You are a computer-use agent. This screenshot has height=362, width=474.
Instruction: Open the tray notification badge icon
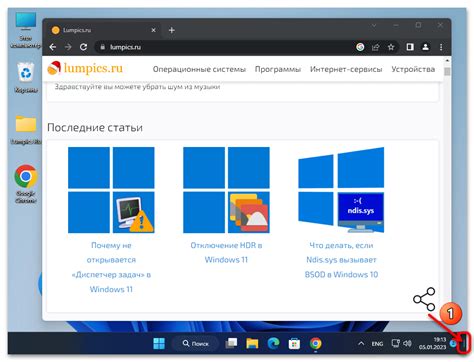tap(453, 343)
